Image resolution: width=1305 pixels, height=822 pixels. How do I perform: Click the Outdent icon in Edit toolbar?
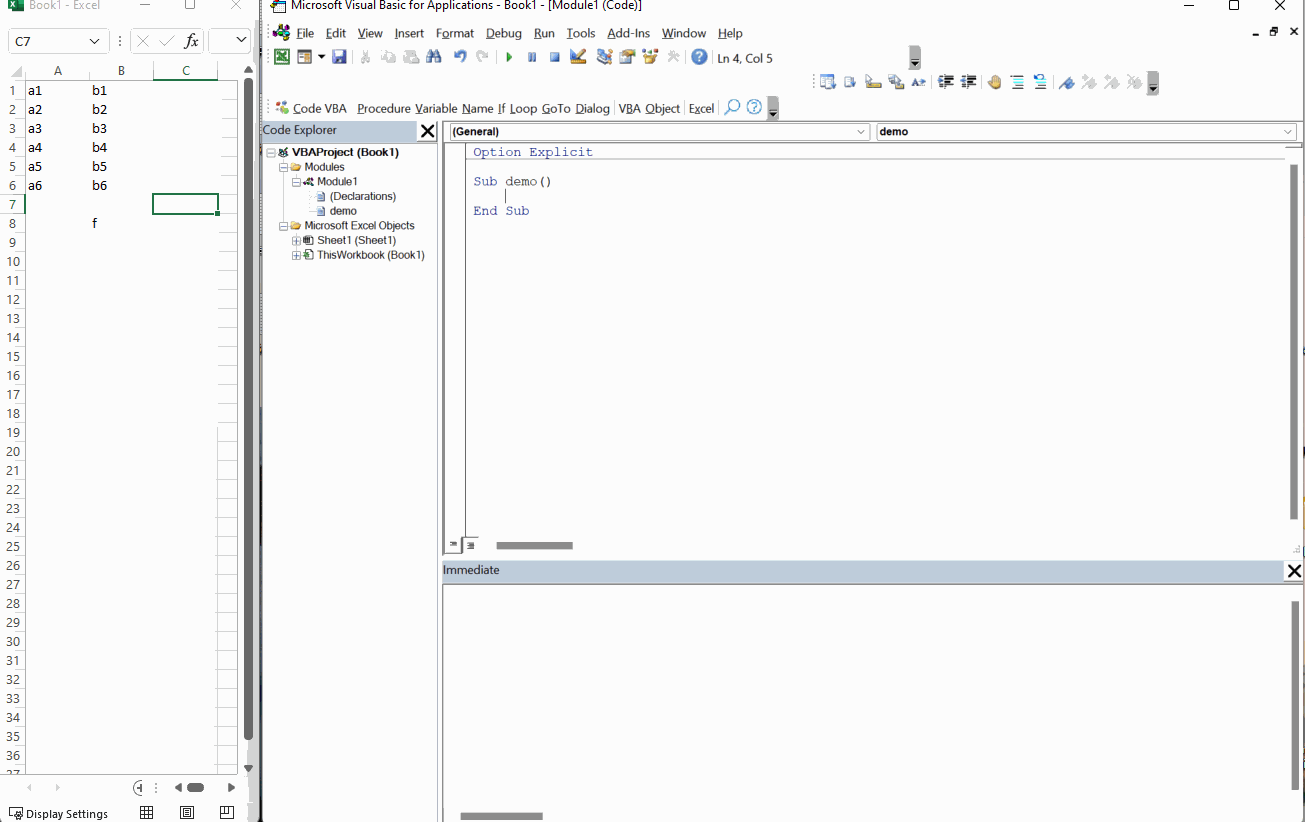coord(968,82)
